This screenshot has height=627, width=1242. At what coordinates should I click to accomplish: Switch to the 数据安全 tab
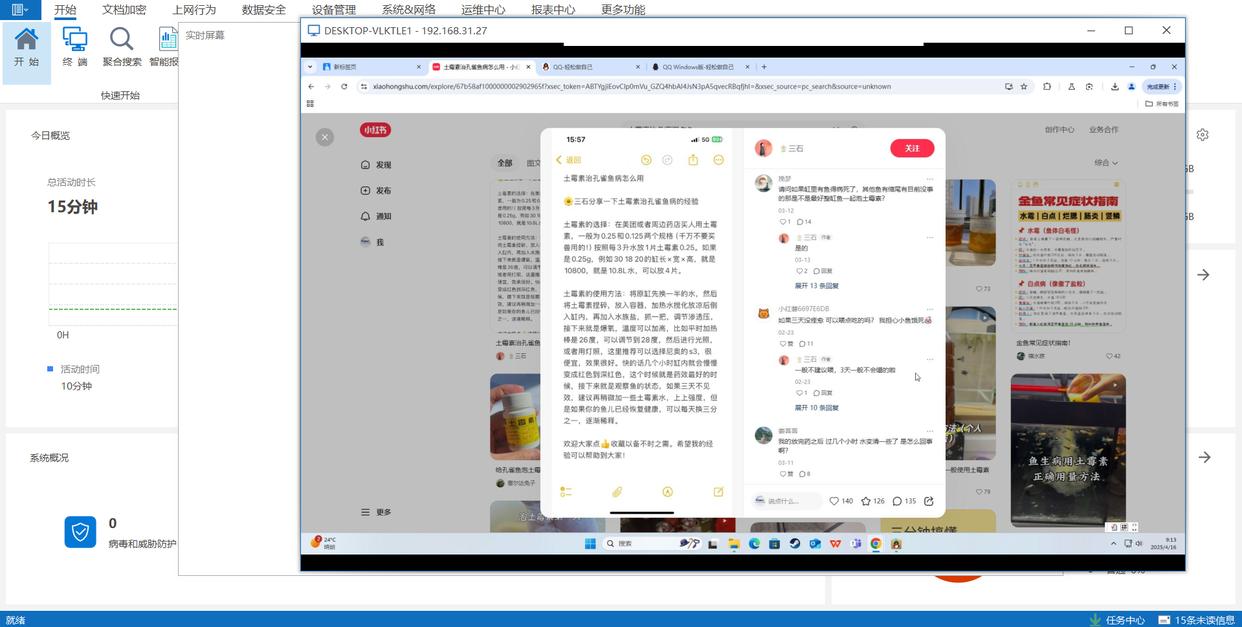(x=264, y=10)
